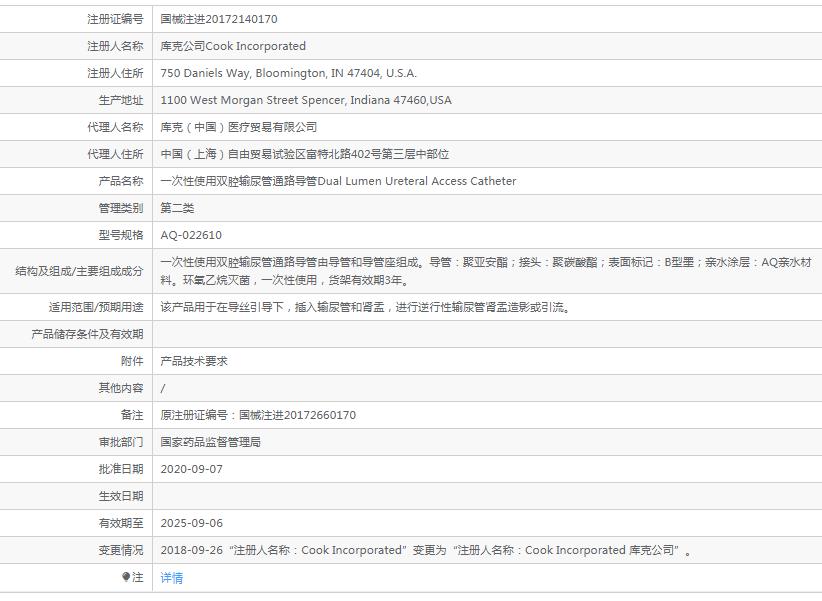822x601 pixels.
Task: Click the 审批部门 label
Action: point(121,442)
